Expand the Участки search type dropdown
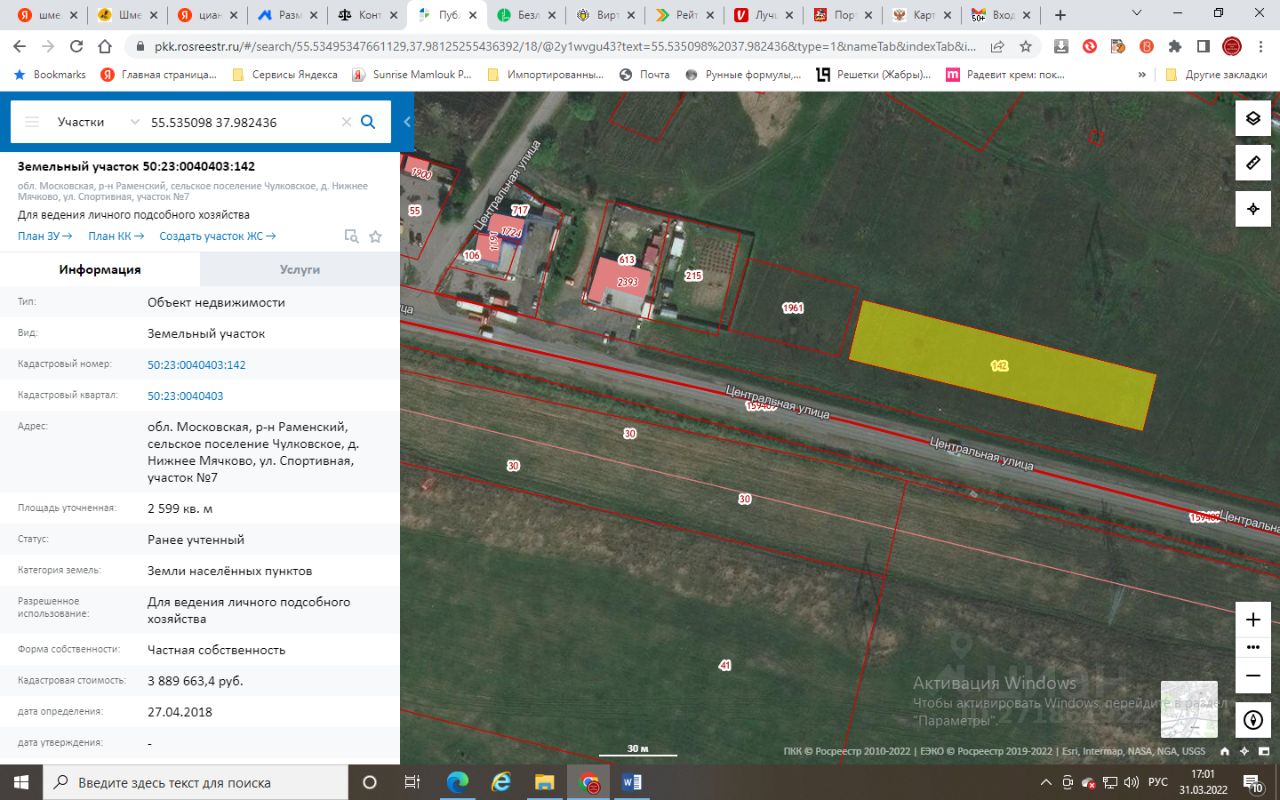The width and height of the screenshot is (1280, 800). [135, 122]
